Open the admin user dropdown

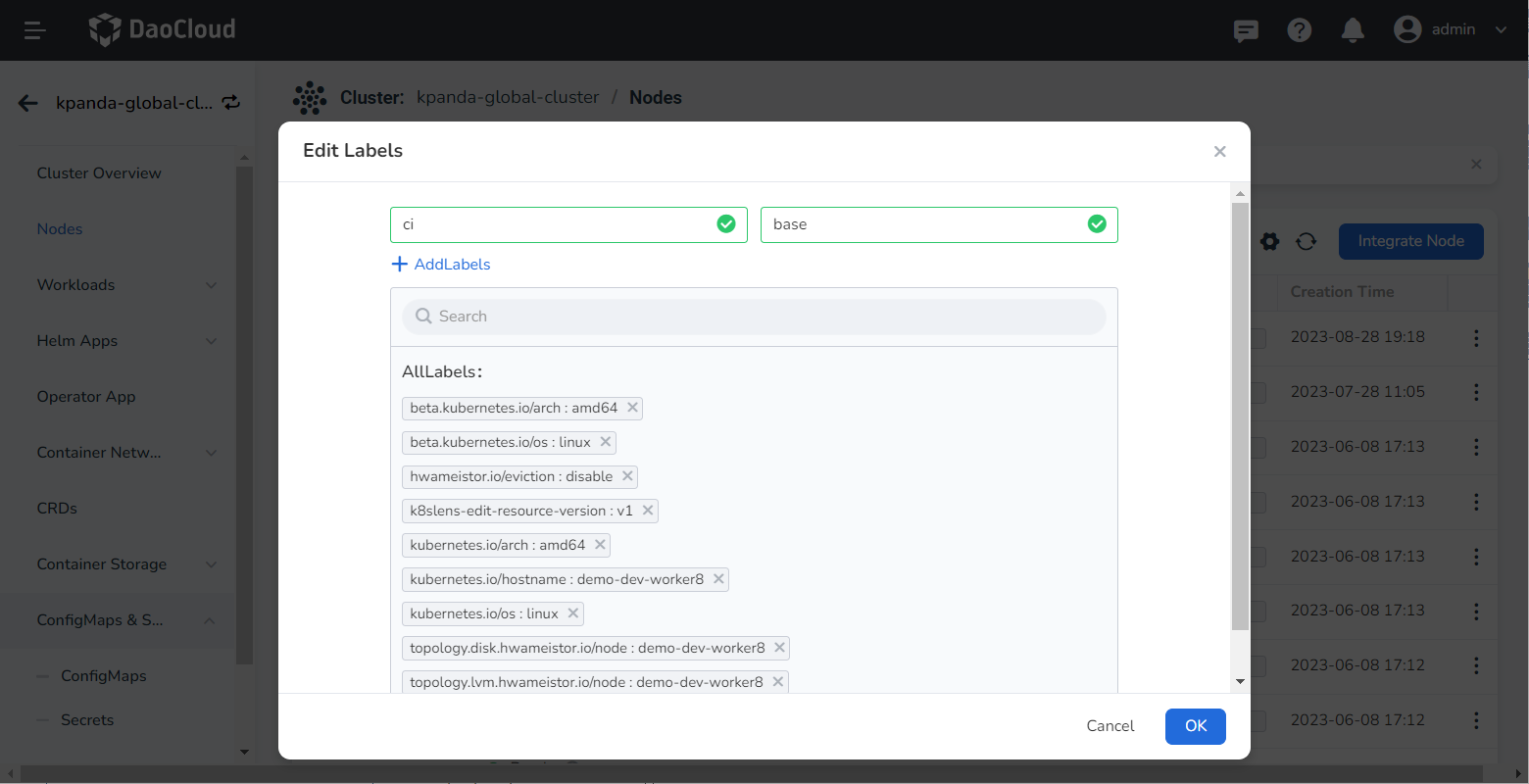1451,29
